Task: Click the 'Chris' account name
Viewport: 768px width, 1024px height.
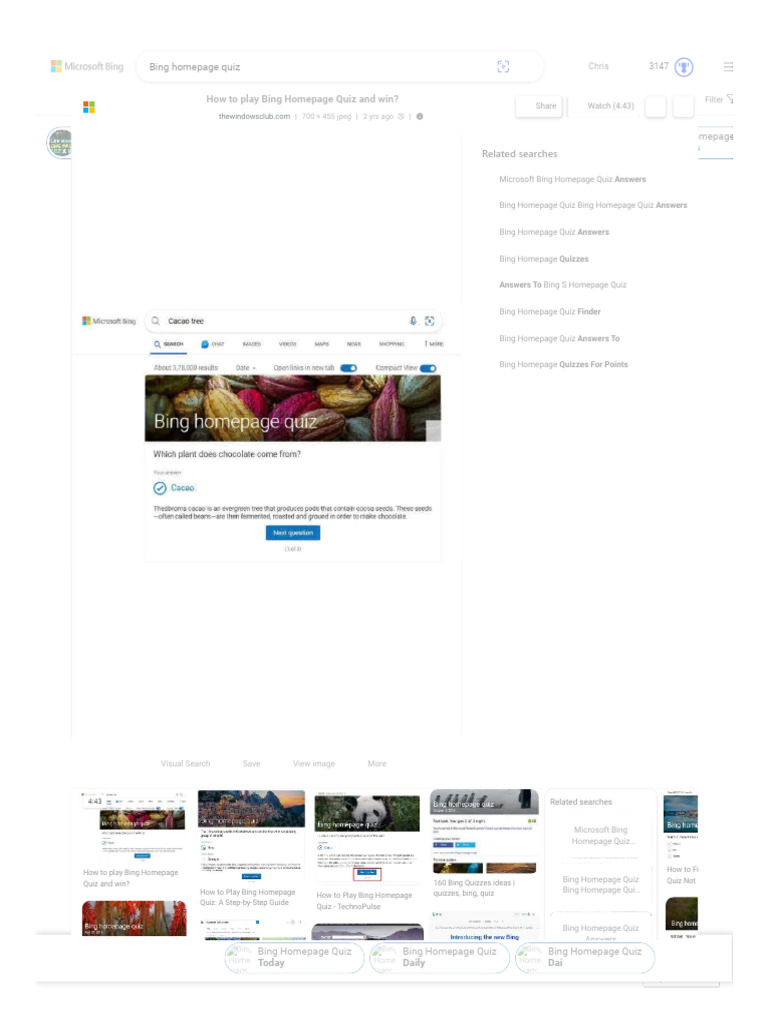Action: click(x=598, y=66)
